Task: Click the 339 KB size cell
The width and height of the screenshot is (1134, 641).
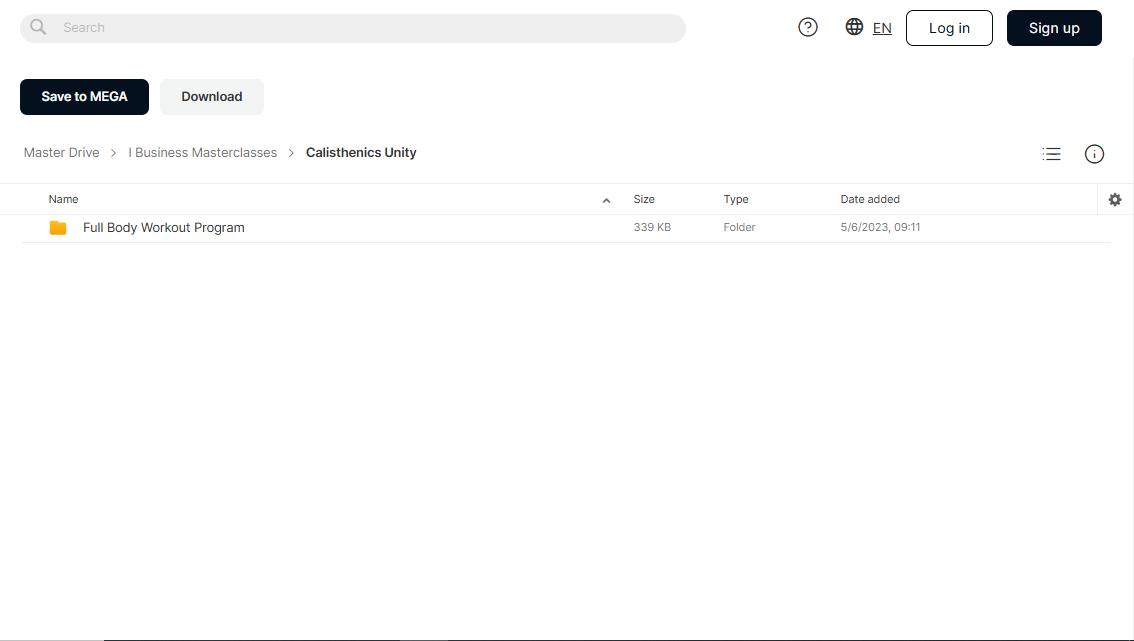Action: (652, 227)
